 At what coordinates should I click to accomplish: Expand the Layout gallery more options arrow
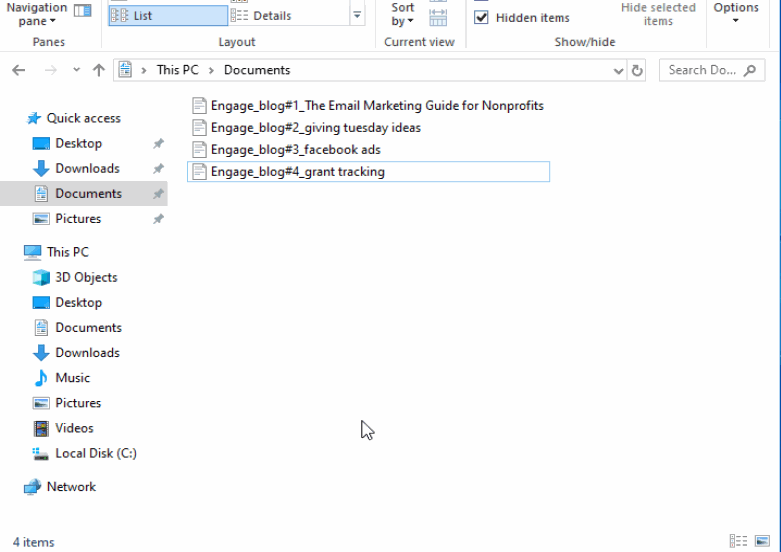pos(358,16)
